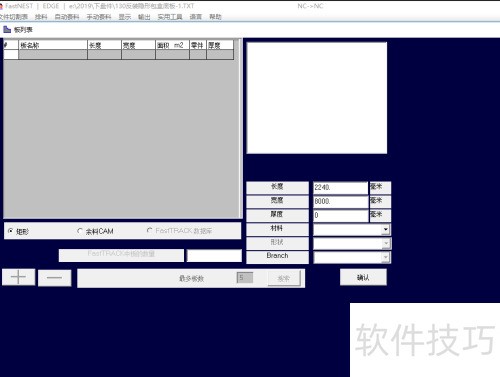Click the 搜索 search button
Image resolution: width=500 pixels, height=377 pixels.
[x=284, y=278]
